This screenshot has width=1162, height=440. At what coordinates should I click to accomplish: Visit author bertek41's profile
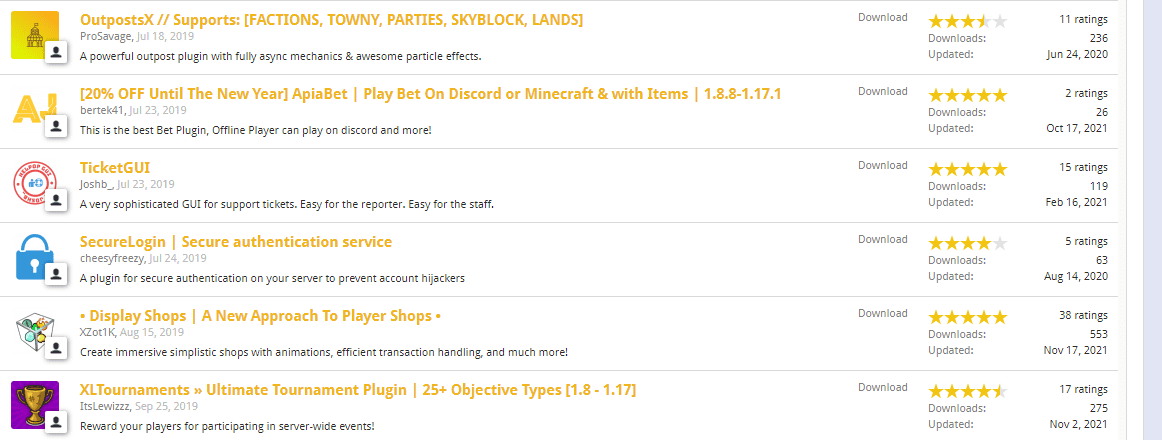(x=104, y=110)
